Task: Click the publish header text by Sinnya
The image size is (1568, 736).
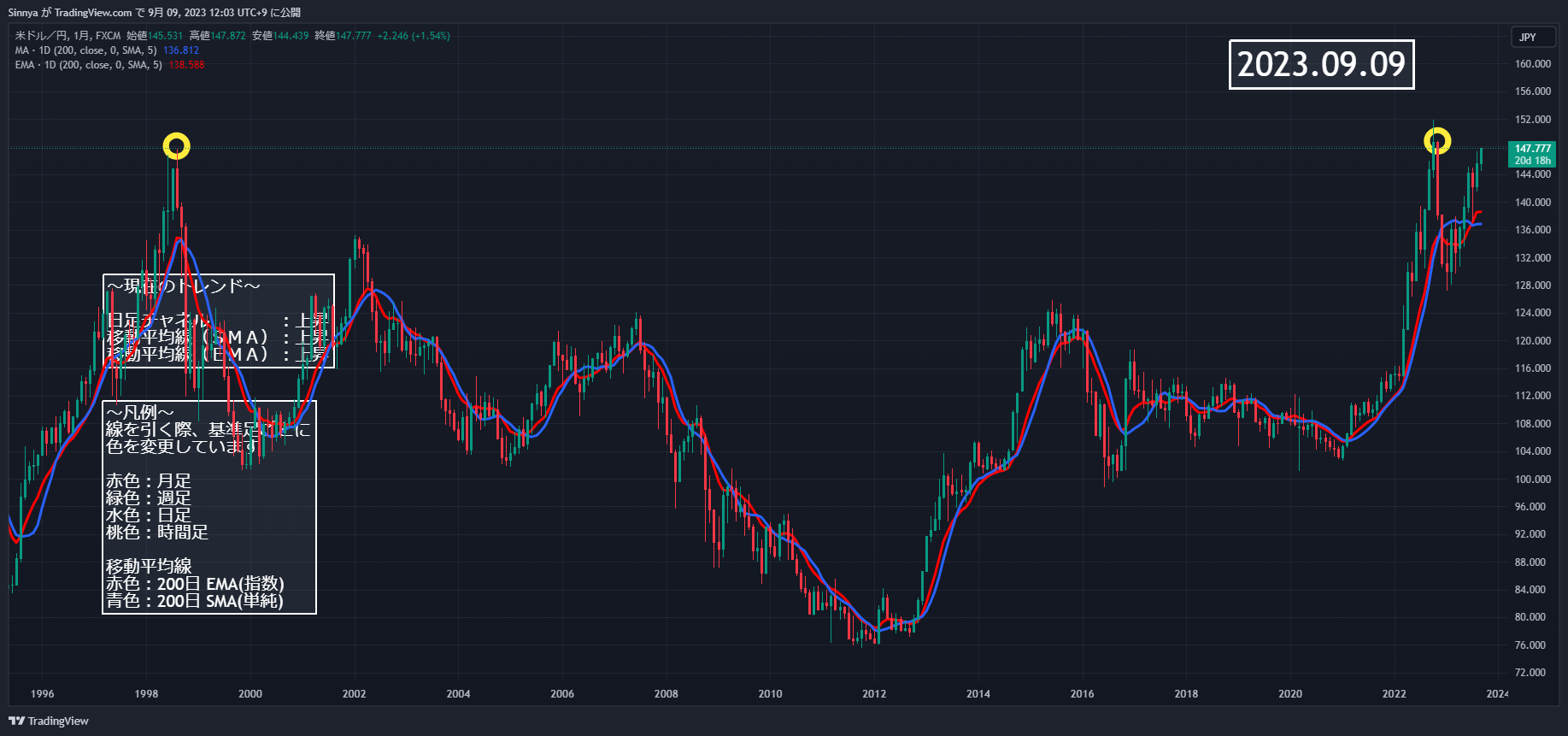Action: pyautogui.click(x=155, y=12)
